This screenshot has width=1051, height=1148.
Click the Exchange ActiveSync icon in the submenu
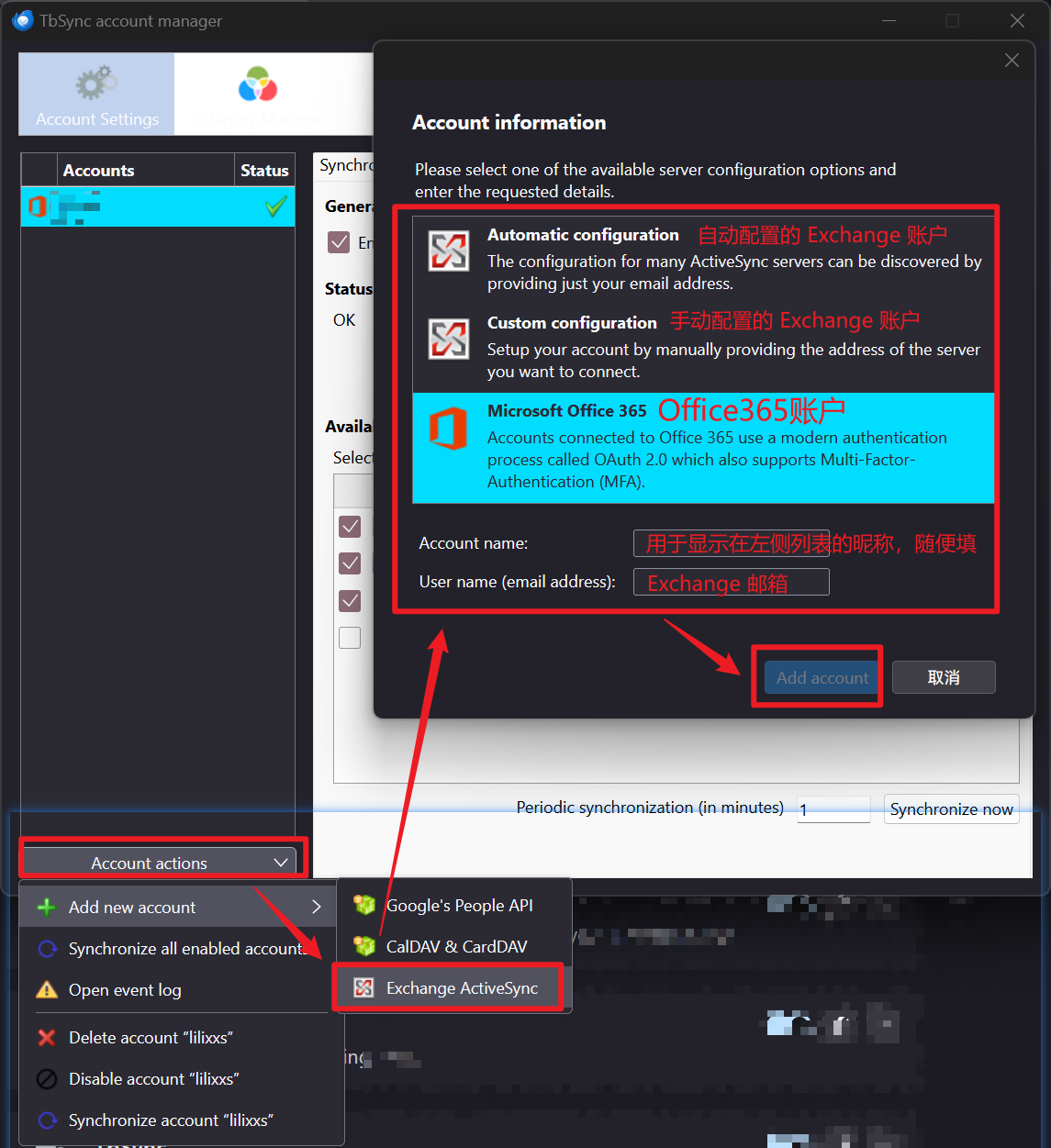(363, 988)
